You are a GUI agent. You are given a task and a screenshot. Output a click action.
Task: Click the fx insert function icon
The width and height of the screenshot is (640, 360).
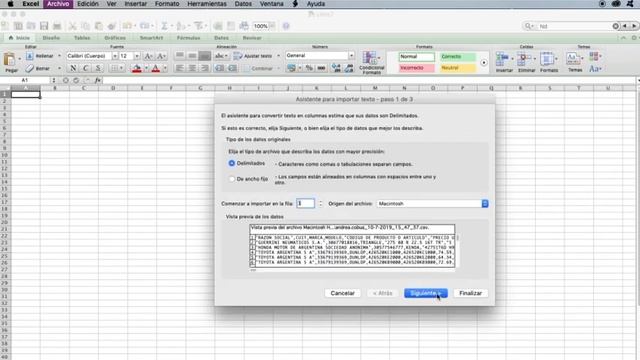(98, 80)
